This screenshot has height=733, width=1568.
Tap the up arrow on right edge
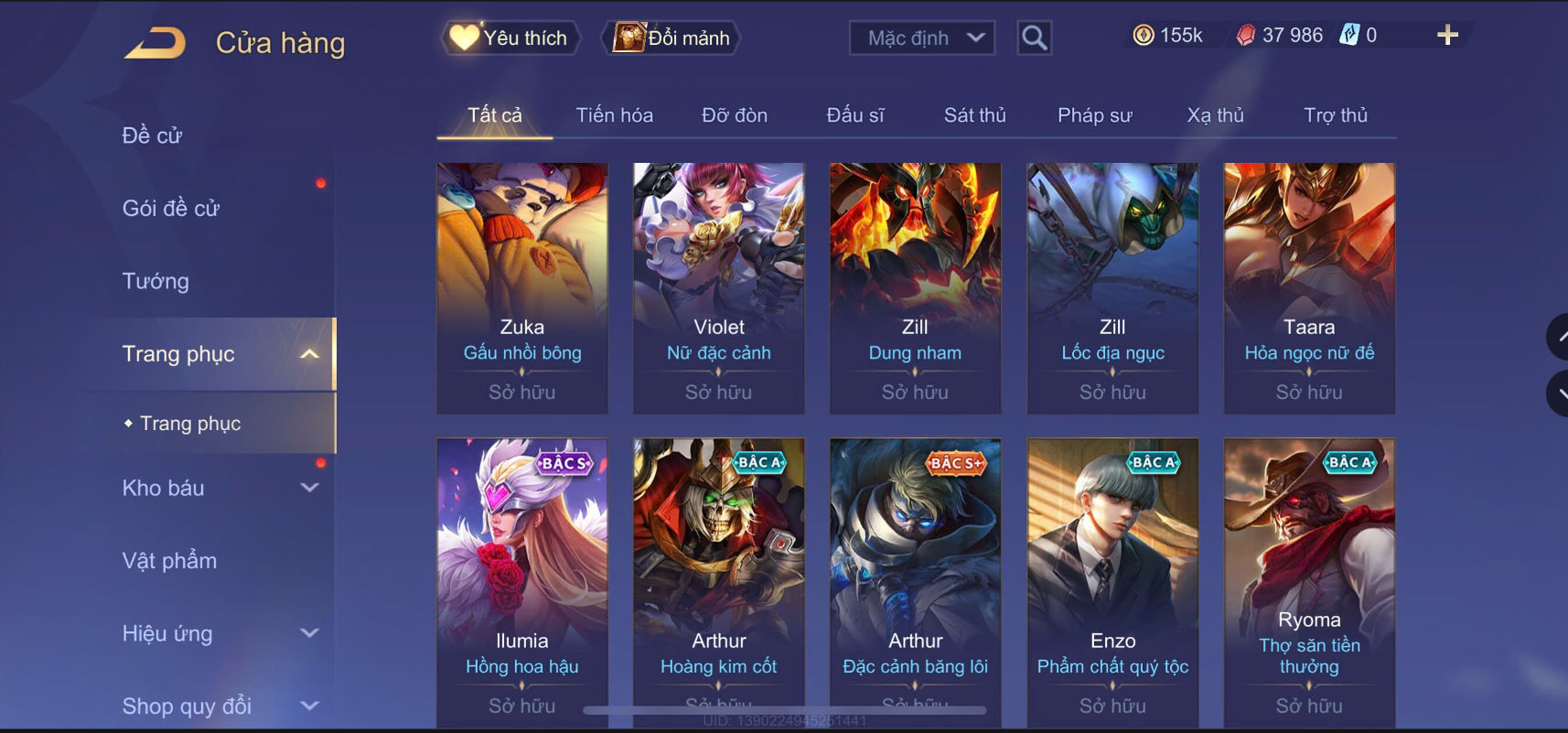click(1558, 337)
